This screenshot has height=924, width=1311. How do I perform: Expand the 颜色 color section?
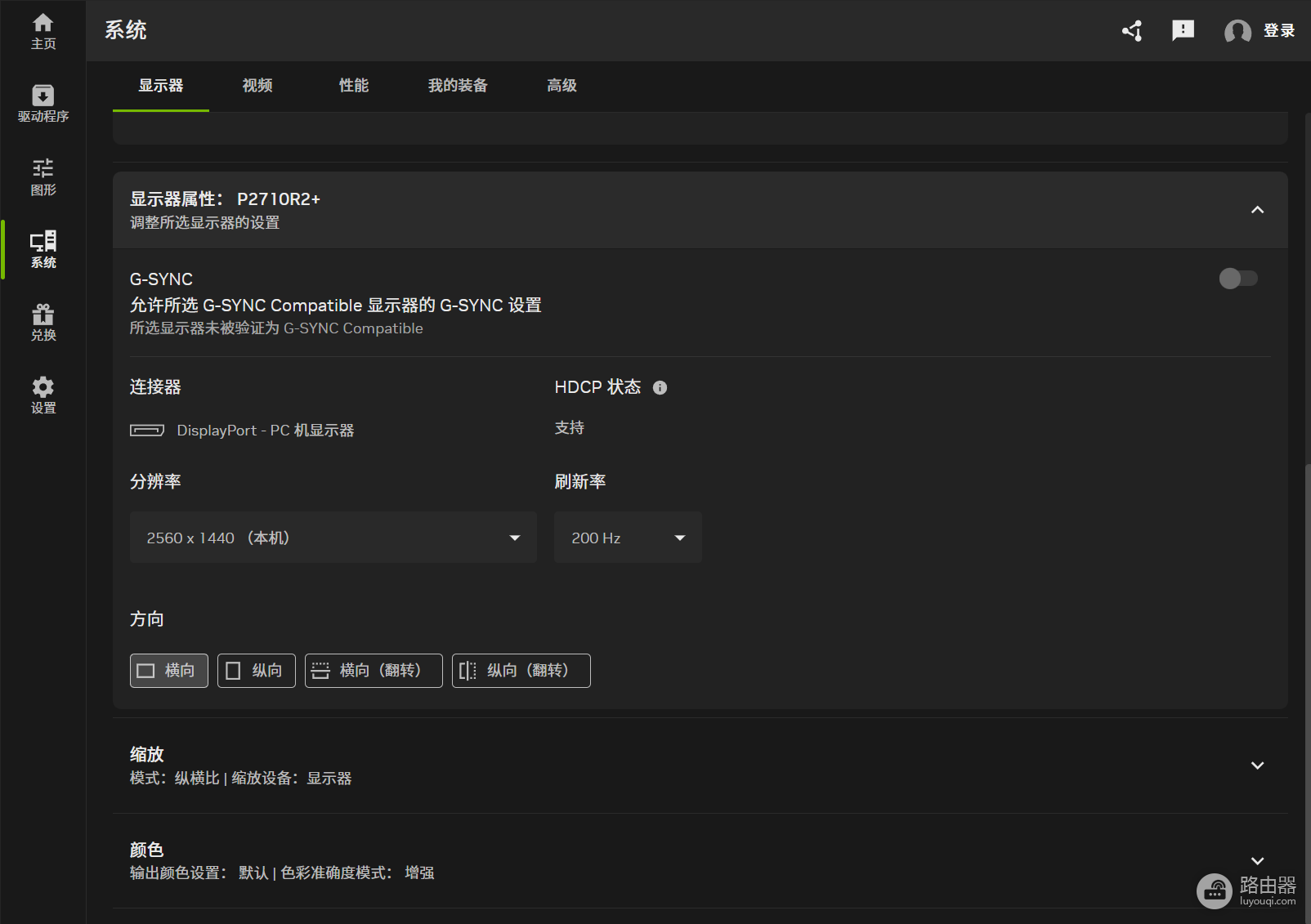click(1257, 861)
